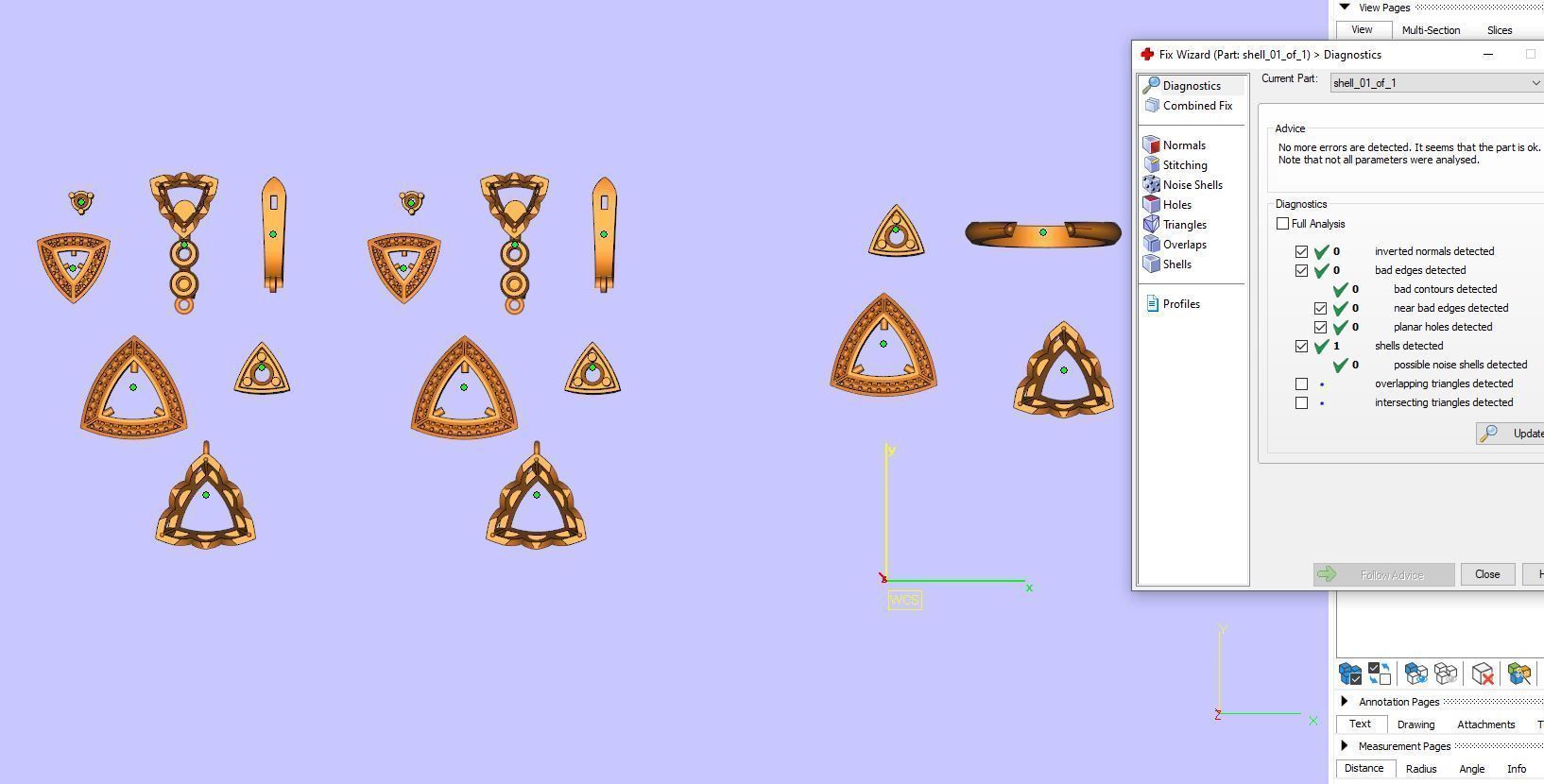This screenshot has height=784, width=1544.
Task: Uncheck inverted normals detected checkbox
Action: (1301, 252)
